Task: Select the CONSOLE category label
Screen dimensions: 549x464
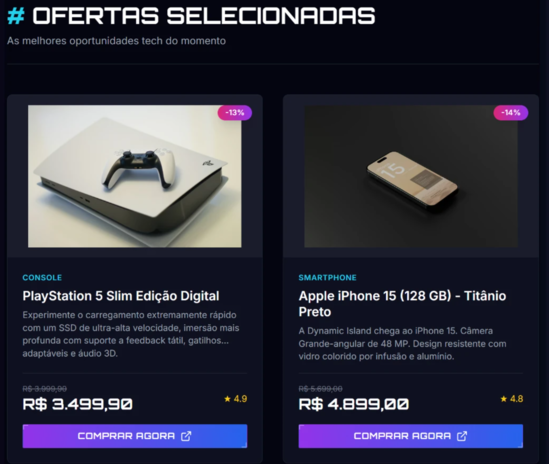Action: (42, 278)
